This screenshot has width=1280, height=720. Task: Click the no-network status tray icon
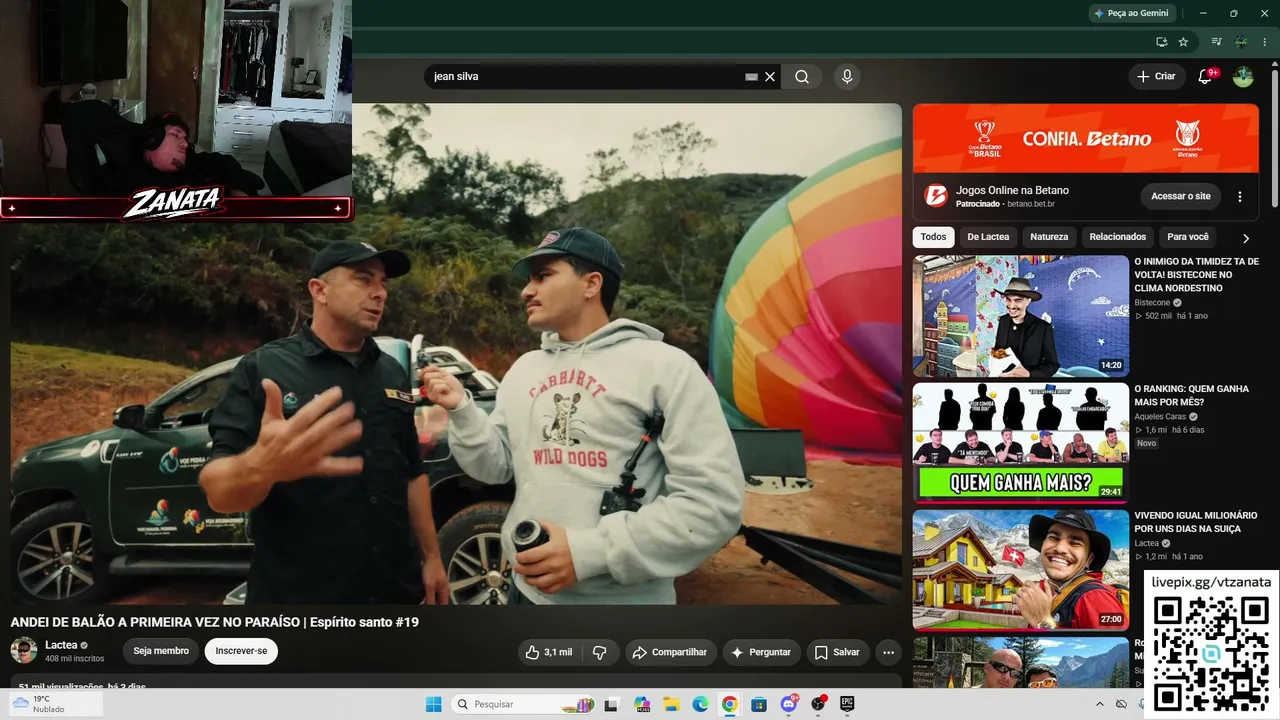[1121, 704]
